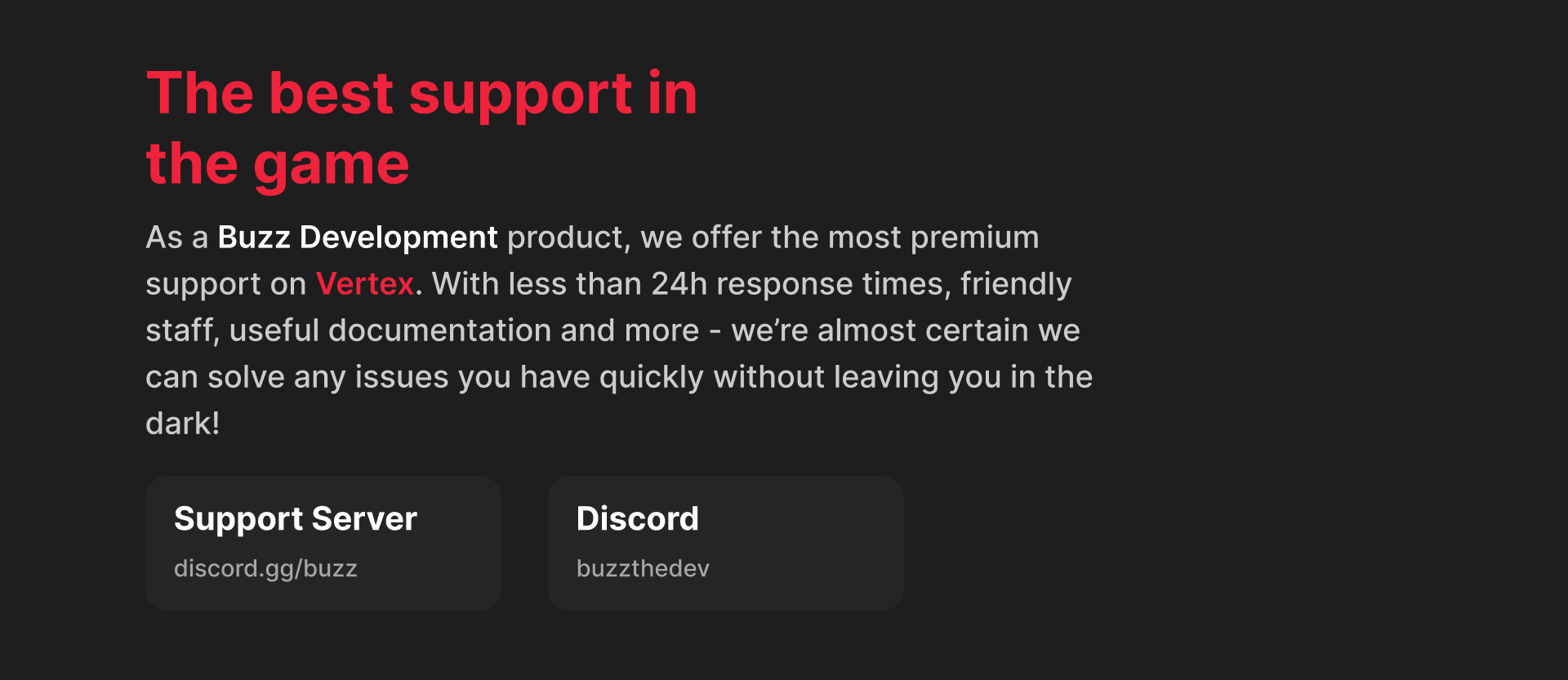This screenshot has height=680, width=1568.
Task: Click the discord.gg/buzz invite address
Action: click(x=265, y=568)
